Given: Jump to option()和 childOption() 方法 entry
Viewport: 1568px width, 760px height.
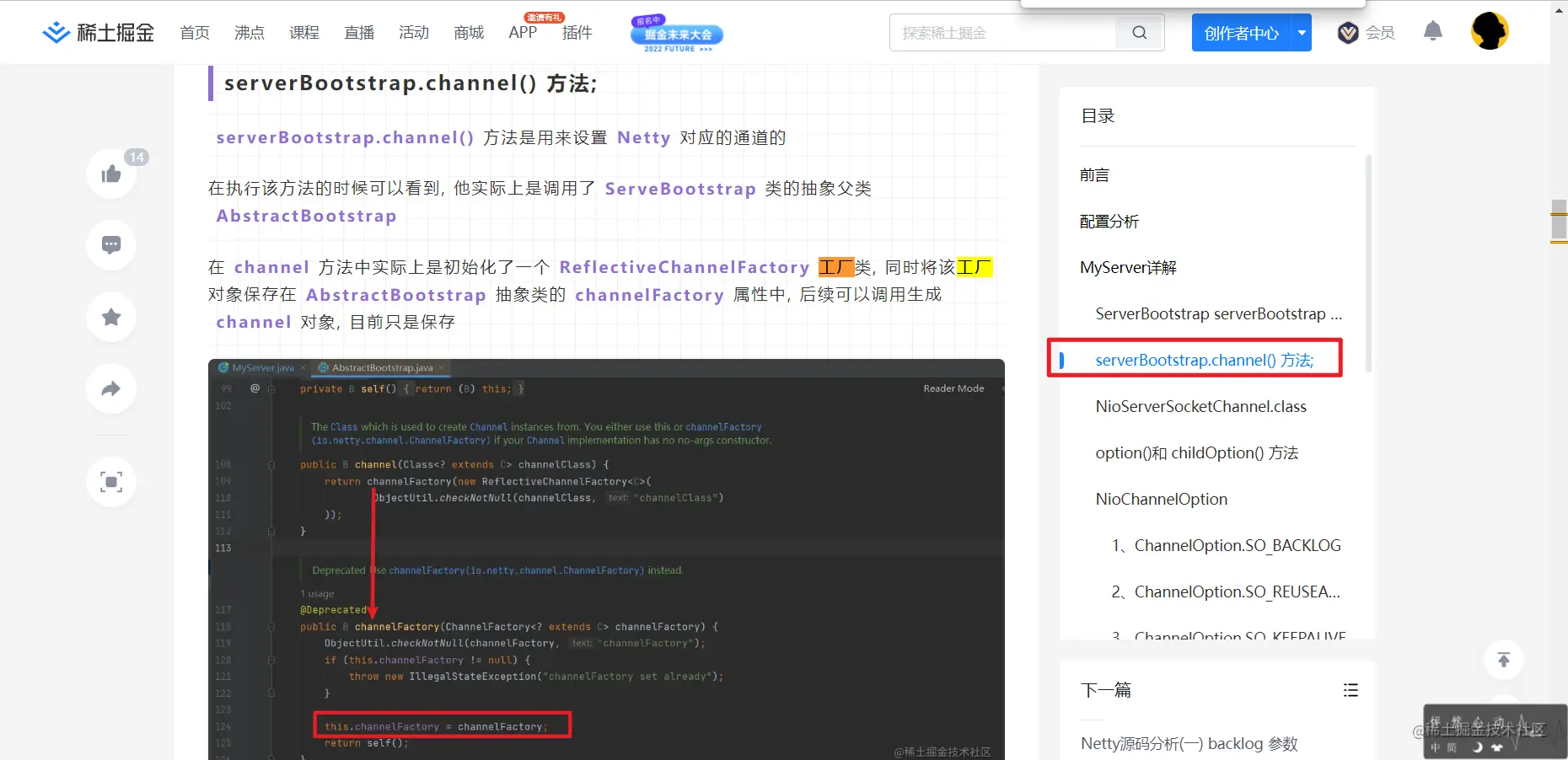Looking at the screenshot, I should click(1196, 452).
